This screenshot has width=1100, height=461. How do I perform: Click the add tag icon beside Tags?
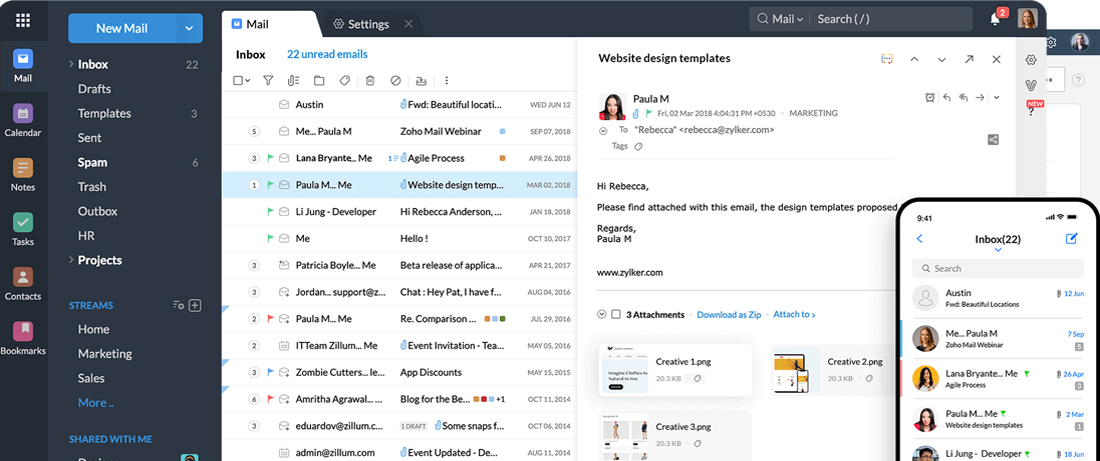point(638,147)
